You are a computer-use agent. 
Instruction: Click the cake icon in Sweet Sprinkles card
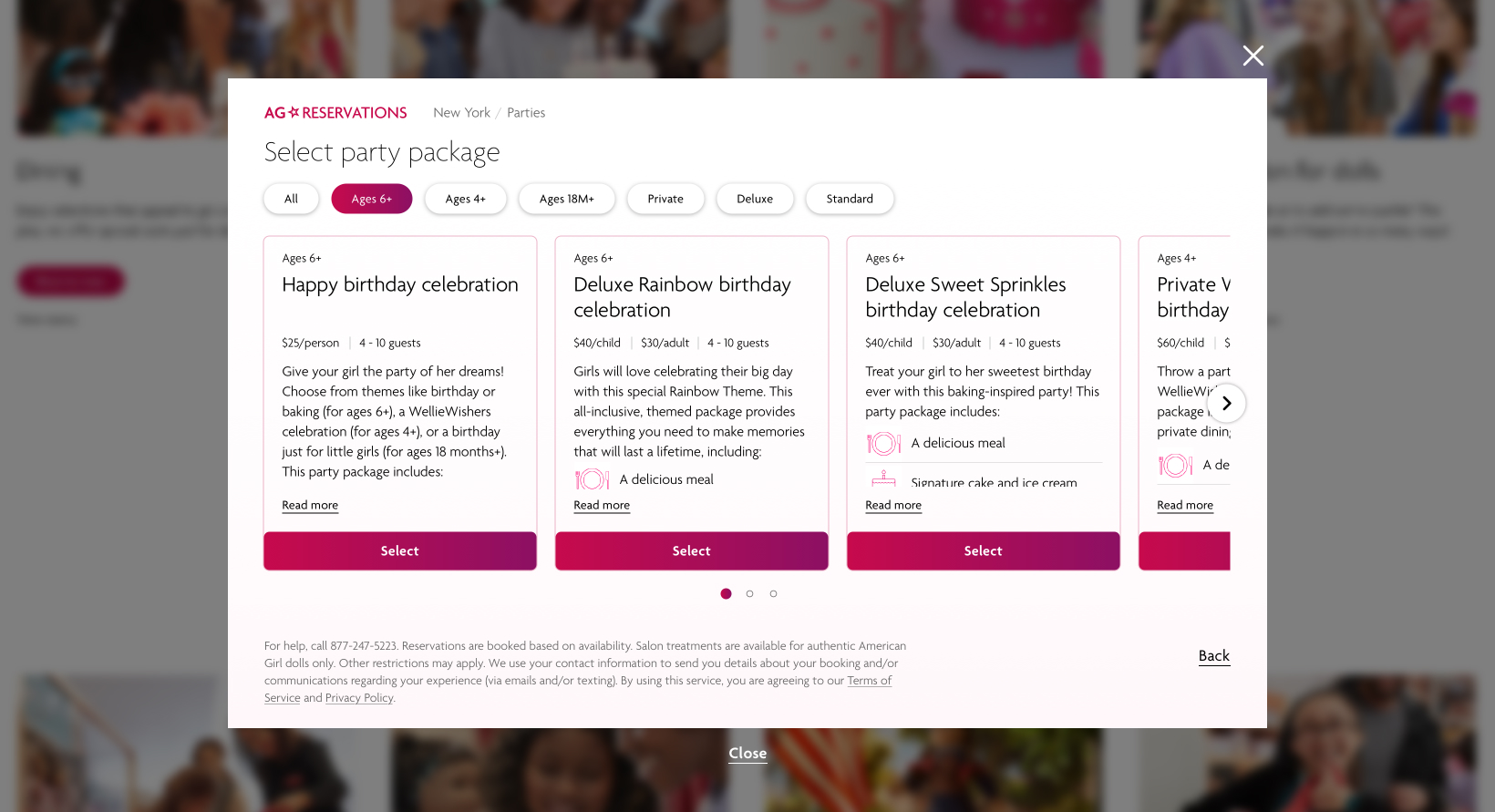point(883,478)
